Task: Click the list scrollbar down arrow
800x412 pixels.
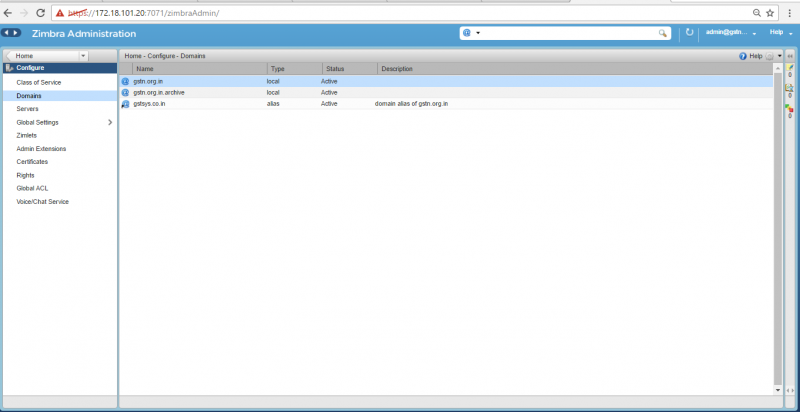Action: point(778,390)
